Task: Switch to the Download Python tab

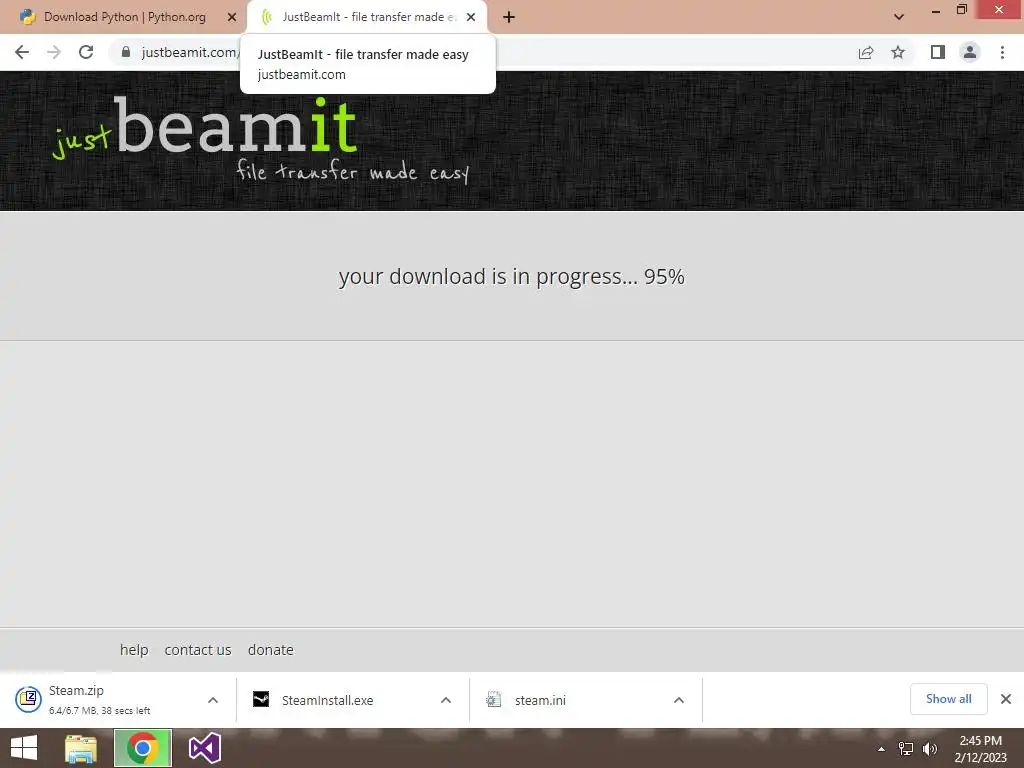Action: [123, 17]
